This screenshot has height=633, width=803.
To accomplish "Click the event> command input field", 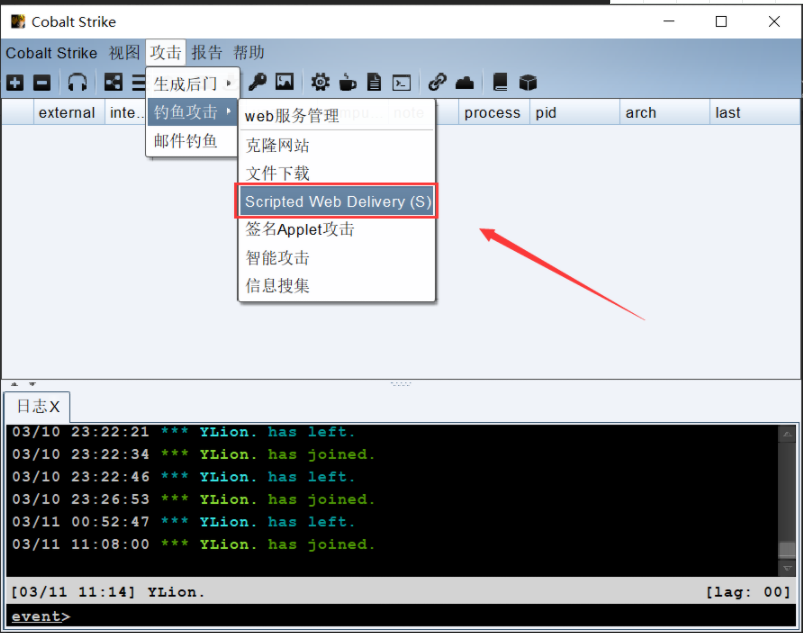I will coord(401,616).
